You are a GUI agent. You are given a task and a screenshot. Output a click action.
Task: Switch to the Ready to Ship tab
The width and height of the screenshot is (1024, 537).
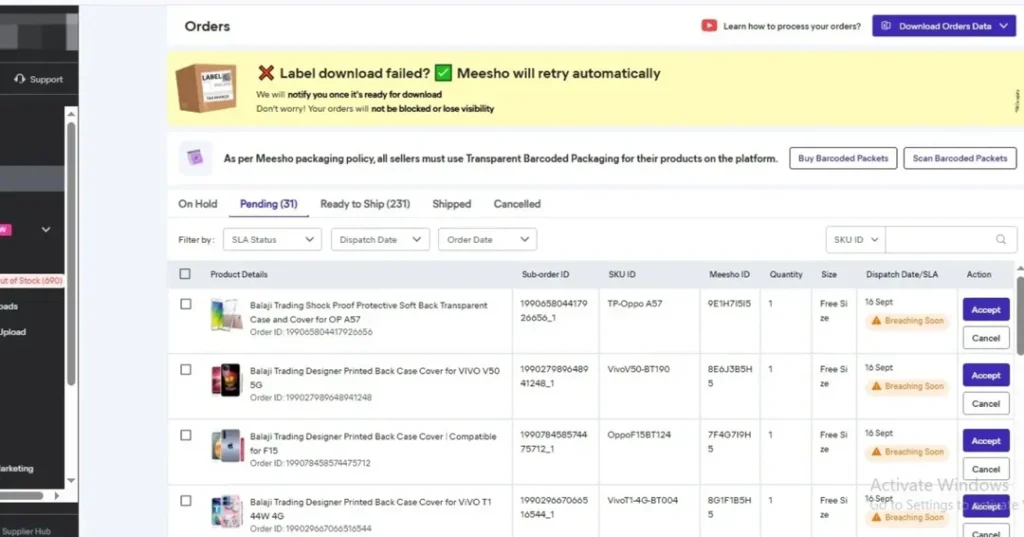tap(365, 204)
